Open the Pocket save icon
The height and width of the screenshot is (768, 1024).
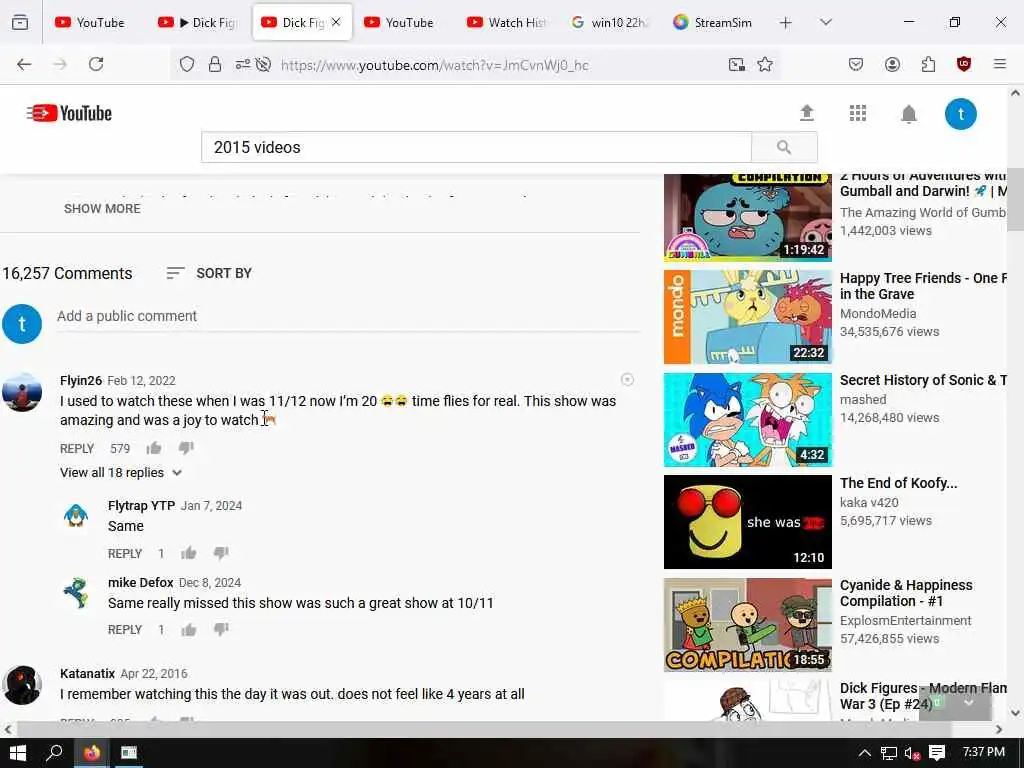[856, 64]
